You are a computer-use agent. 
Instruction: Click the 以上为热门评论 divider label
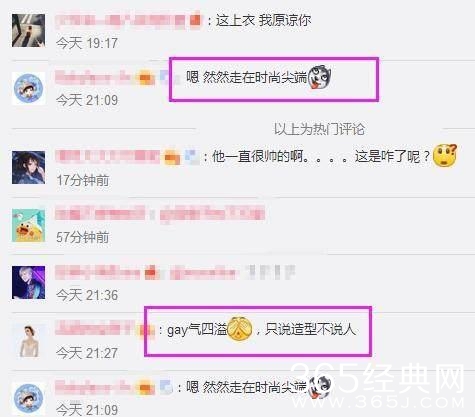pos(319,129)
